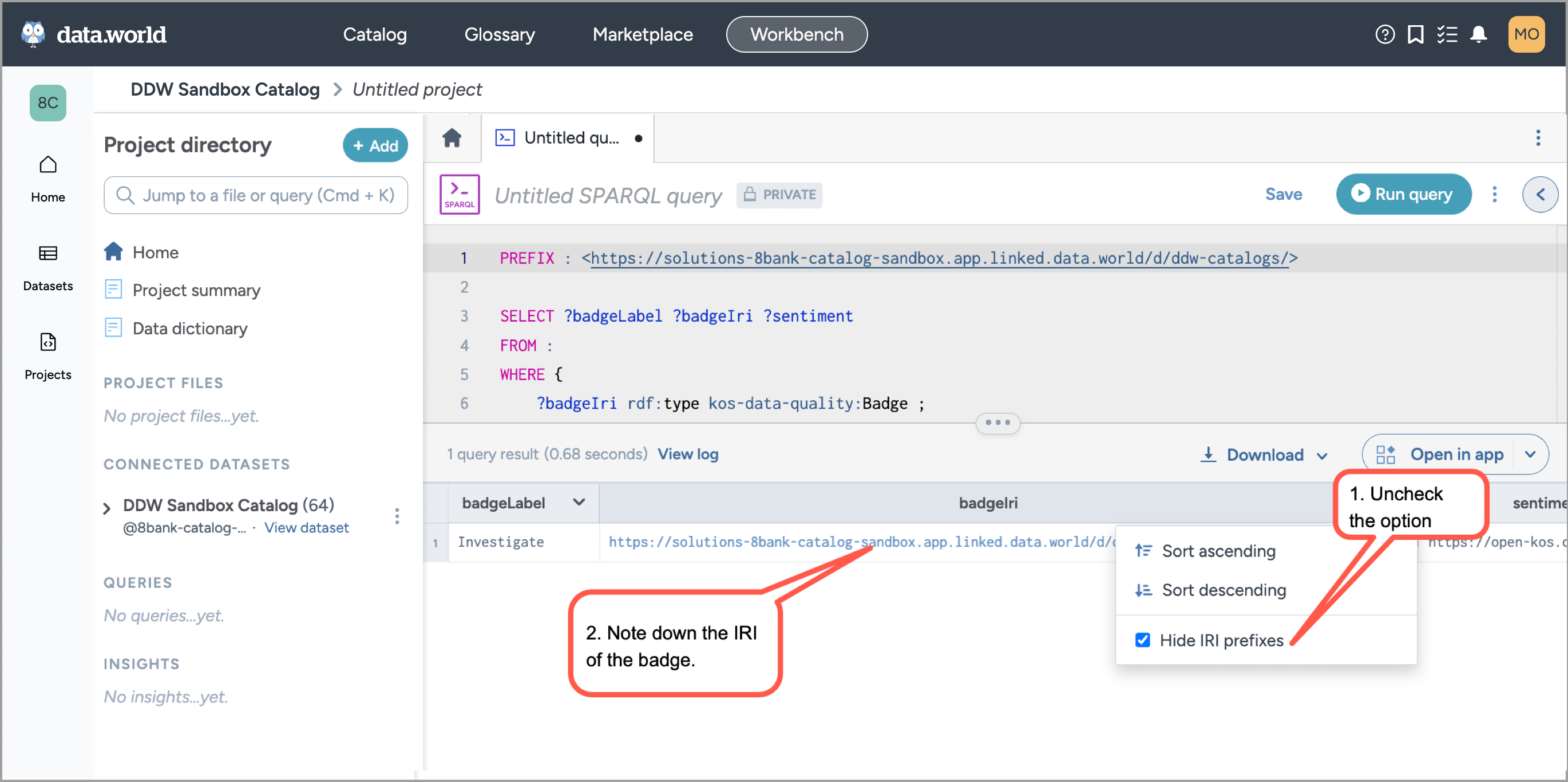Viewport: 1568px width, 782px height.
Task: Focus the Jump to file search field
Action: click(x=256, y=195)
